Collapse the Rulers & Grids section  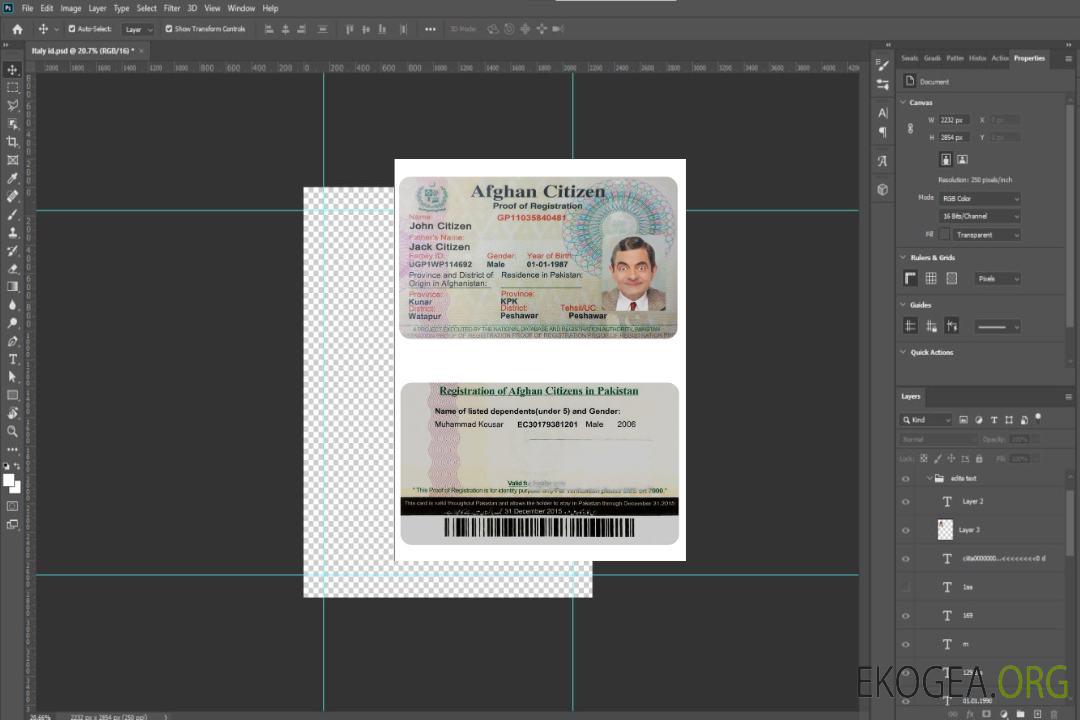point(904,258)
